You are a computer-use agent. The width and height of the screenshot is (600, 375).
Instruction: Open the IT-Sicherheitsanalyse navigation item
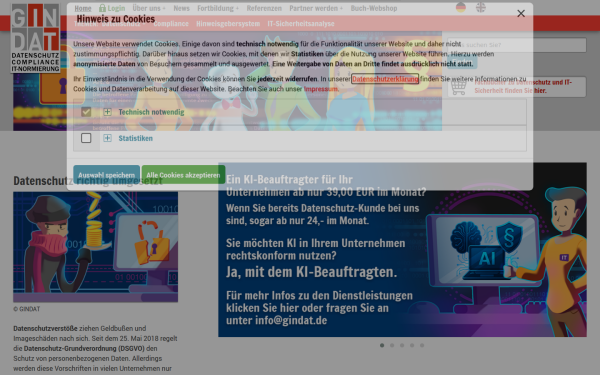[301, 24]
